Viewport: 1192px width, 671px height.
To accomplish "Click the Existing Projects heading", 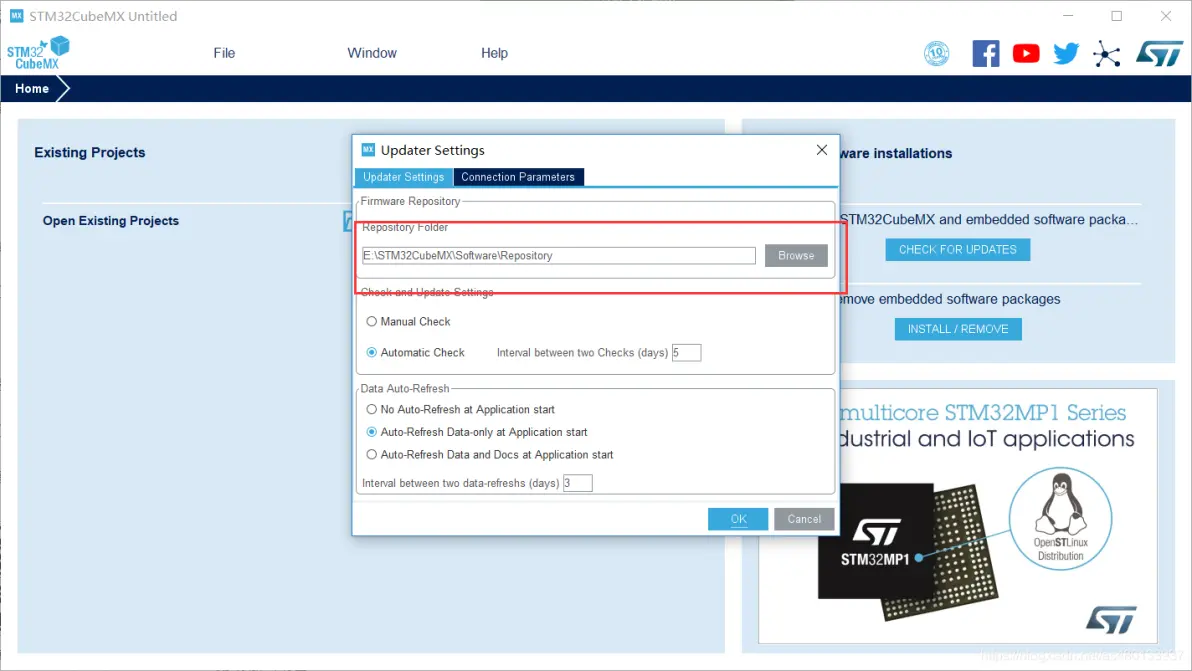I will click(90, 152).
